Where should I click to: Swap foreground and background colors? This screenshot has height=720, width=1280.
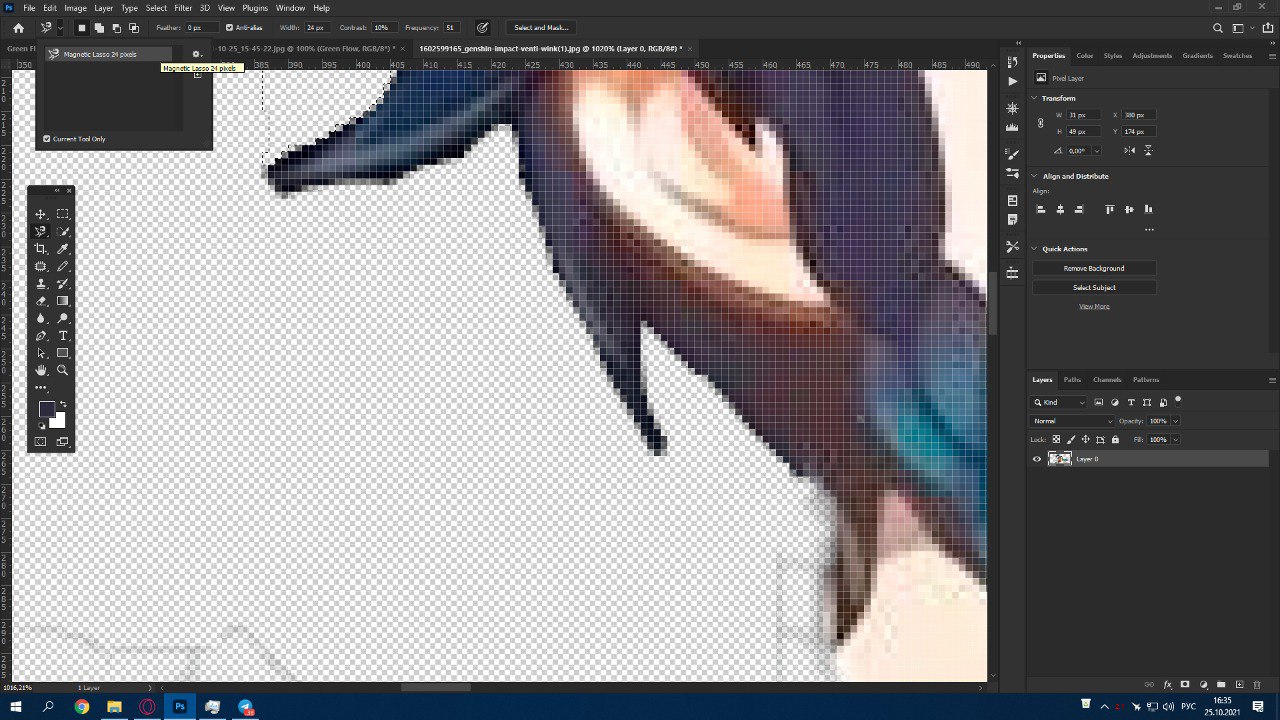(63, 404)
